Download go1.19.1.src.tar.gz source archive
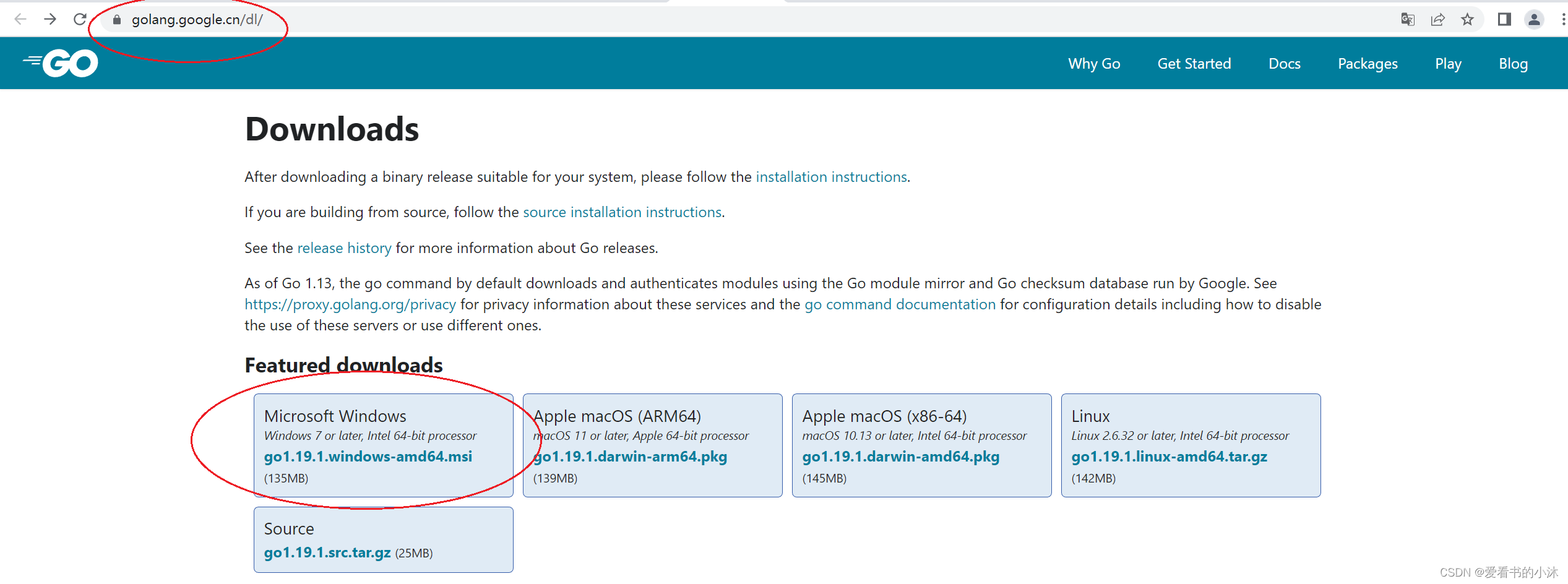The image size is (1568, 584). coord(327,552)
